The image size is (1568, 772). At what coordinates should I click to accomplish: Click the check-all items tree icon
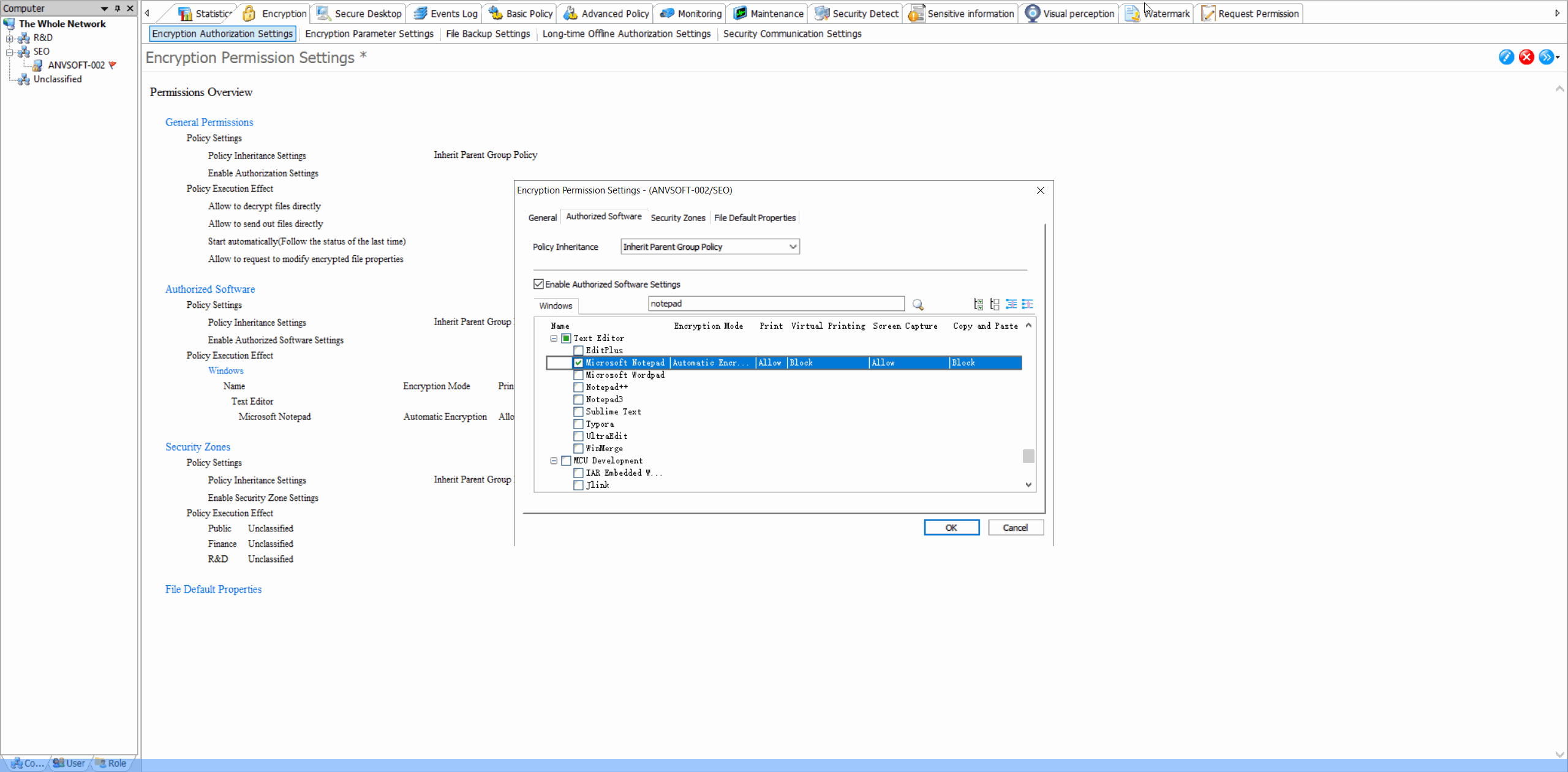pos(978,304)
